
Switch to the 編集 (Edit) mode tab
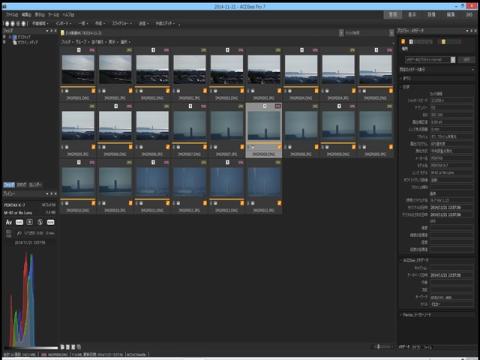point(451,15)
